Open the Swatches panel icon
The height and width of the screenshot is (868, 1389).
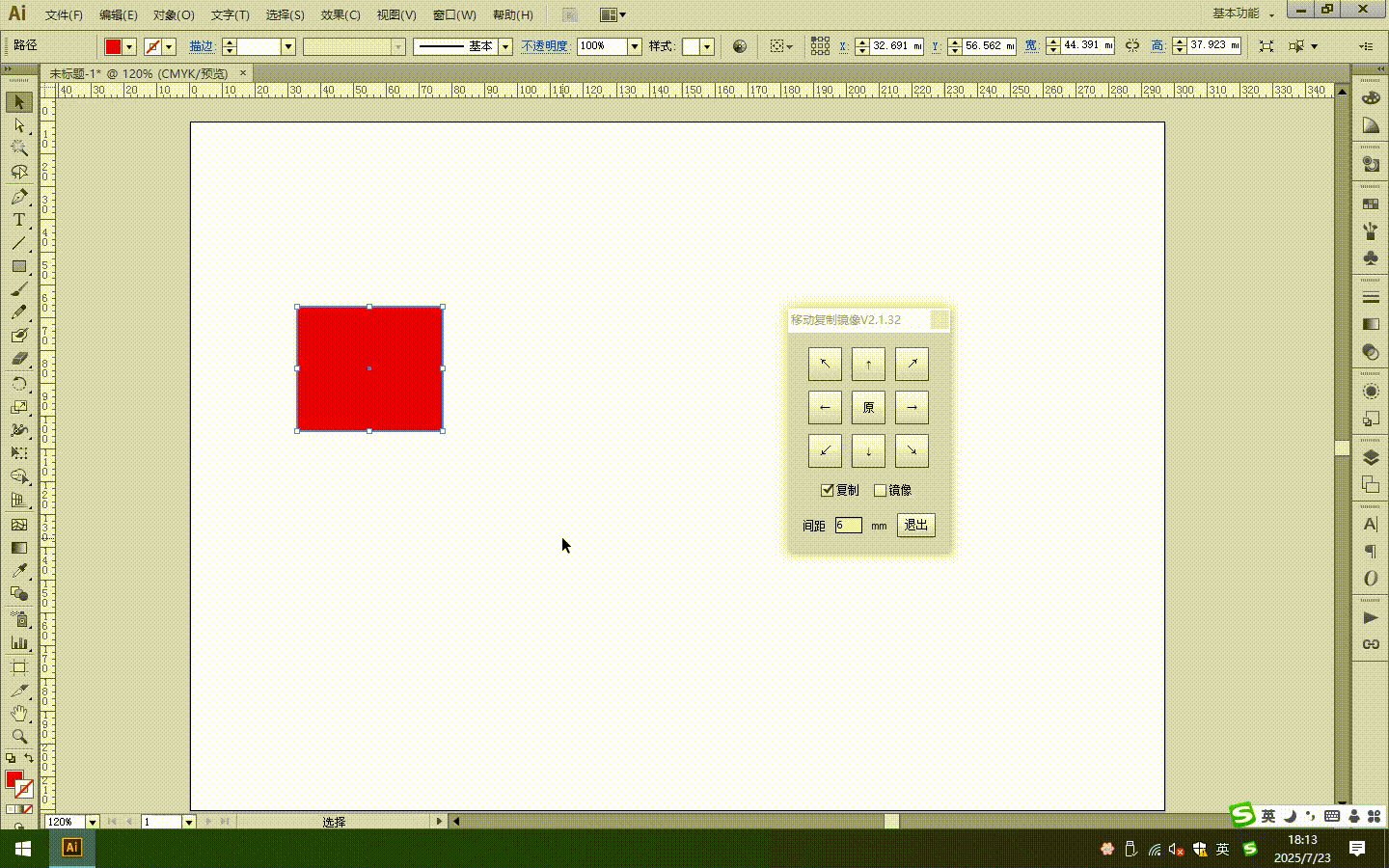1371,203
